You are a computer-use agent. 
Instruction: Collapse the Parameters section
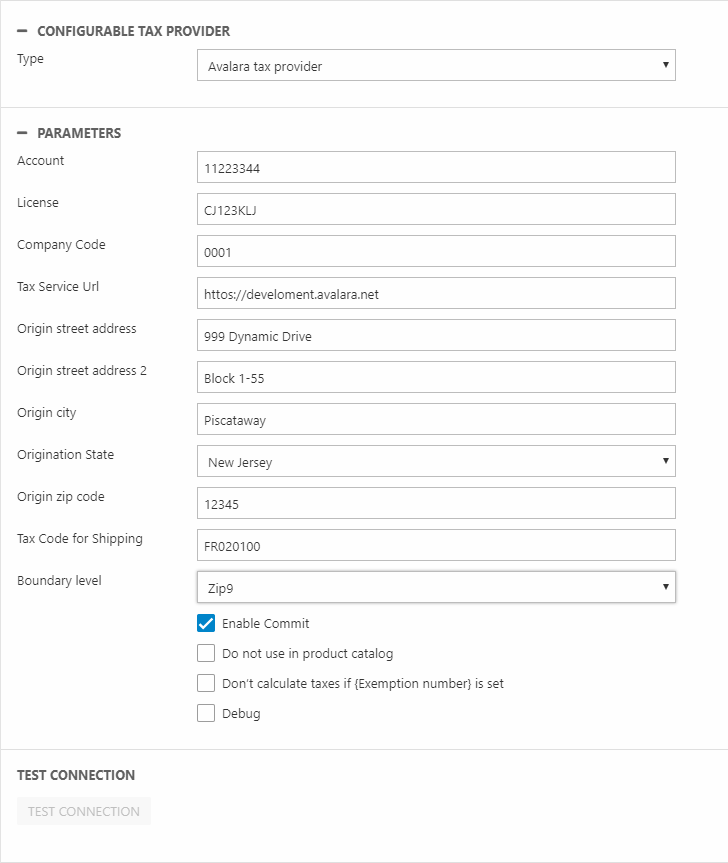coord(22,133)
